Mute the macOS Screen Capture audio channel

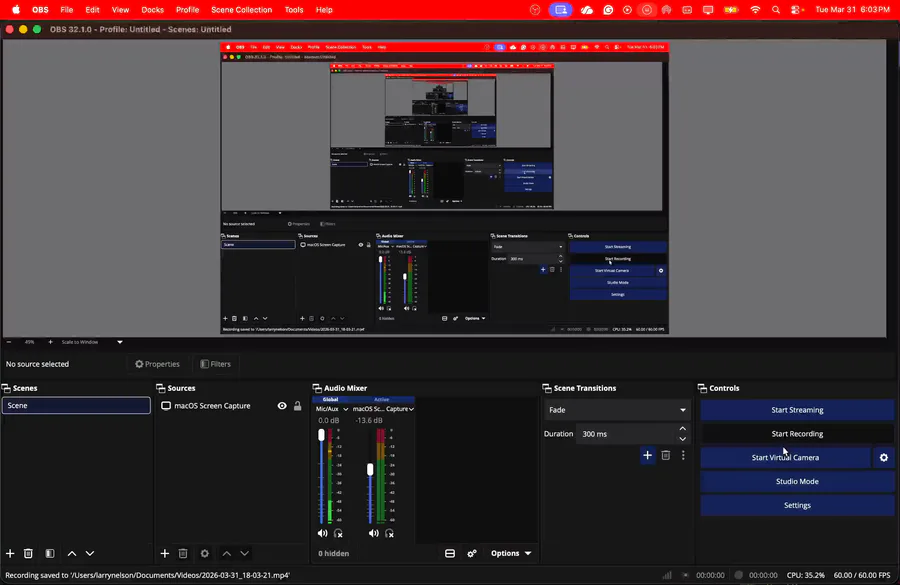tap(374, 533)
